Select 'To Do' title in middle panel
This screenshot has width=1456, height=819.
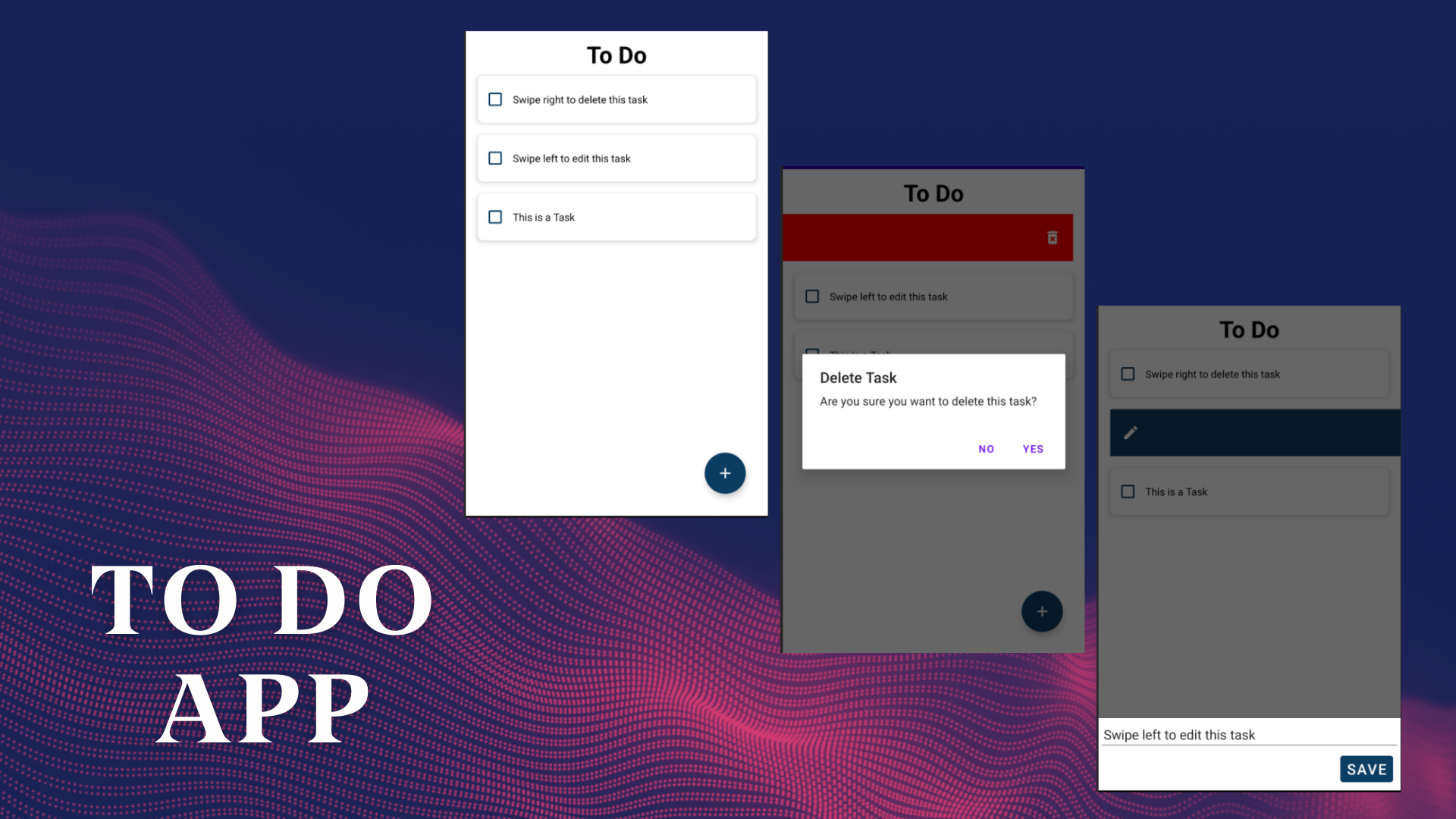click(933, 193)
